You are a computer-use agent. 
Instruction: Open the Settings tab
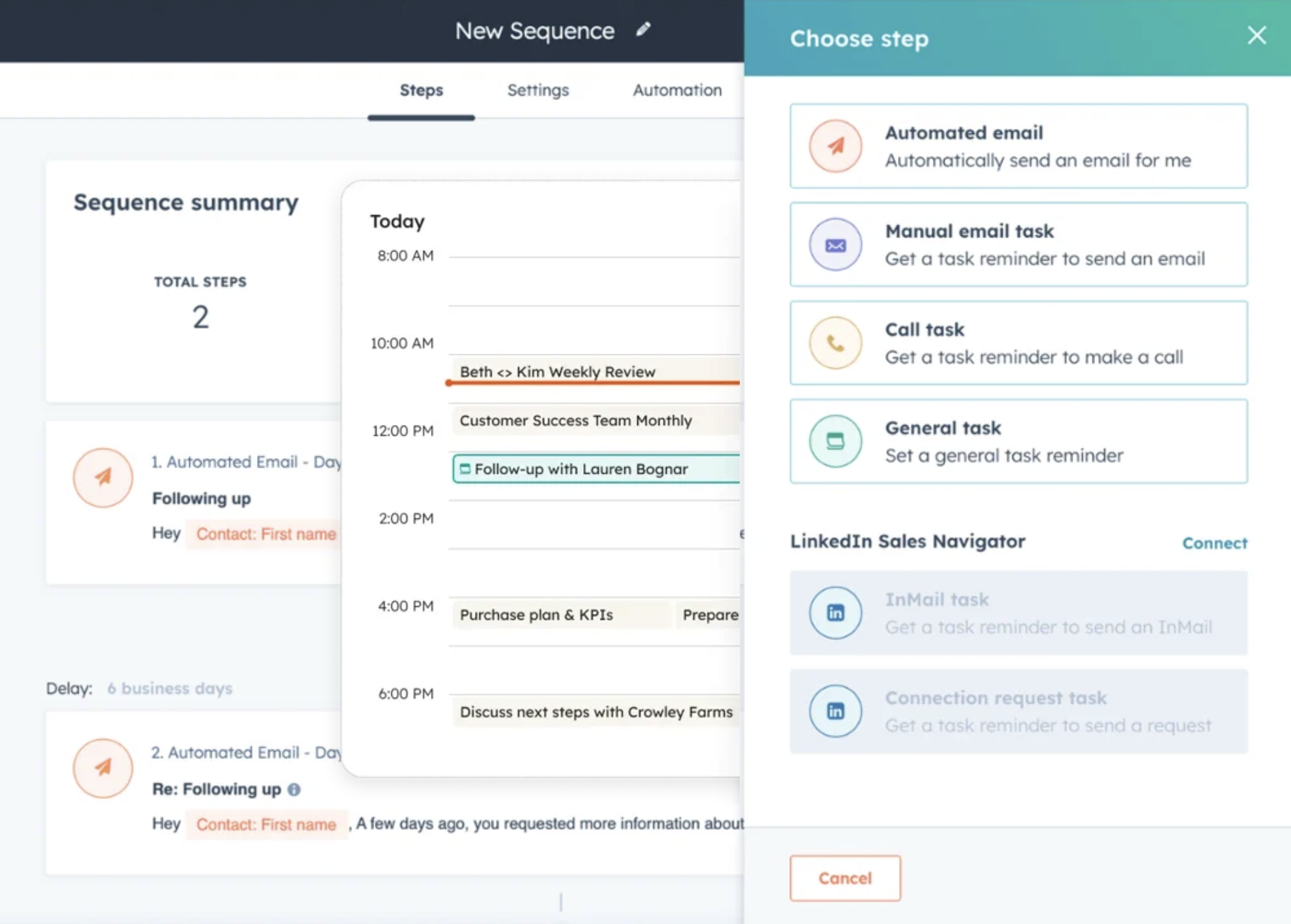pos(537,91)
